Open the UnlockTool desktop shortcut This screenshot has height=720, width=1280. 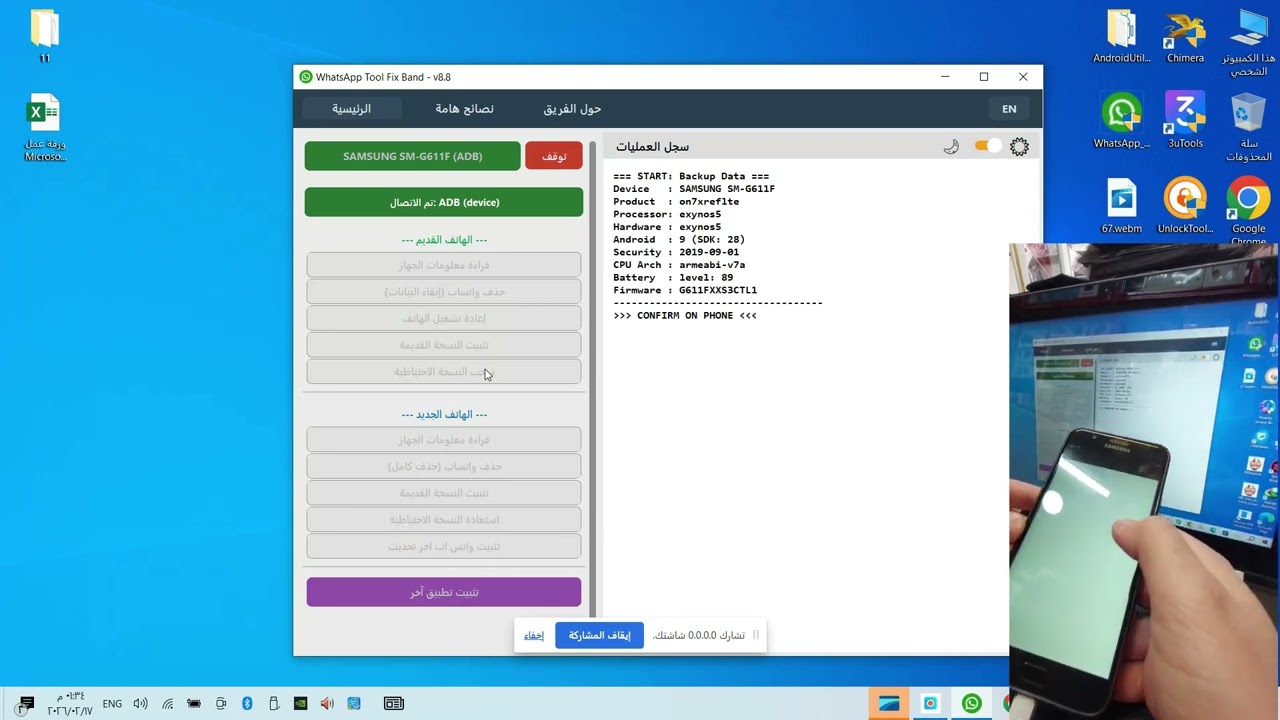pyautogui.click(x=1185, y=206)
